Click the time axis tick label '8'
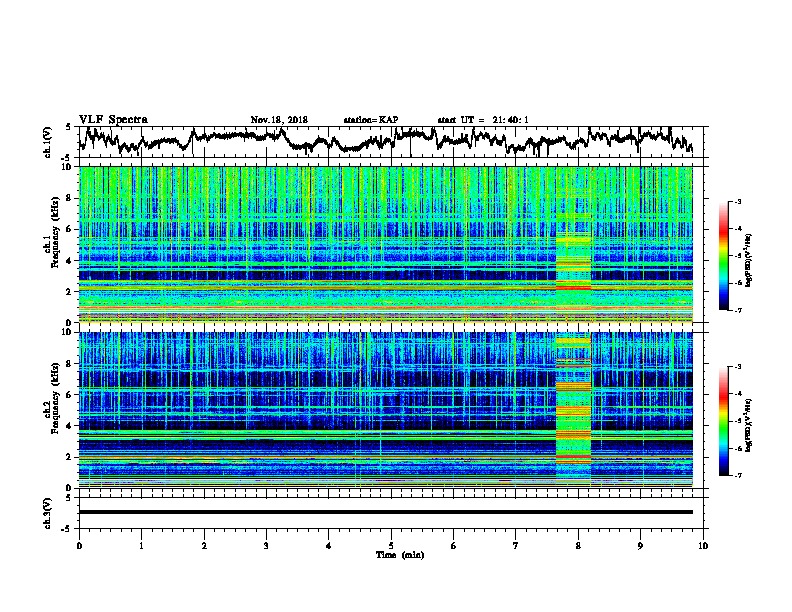 (x=578, y=546)
